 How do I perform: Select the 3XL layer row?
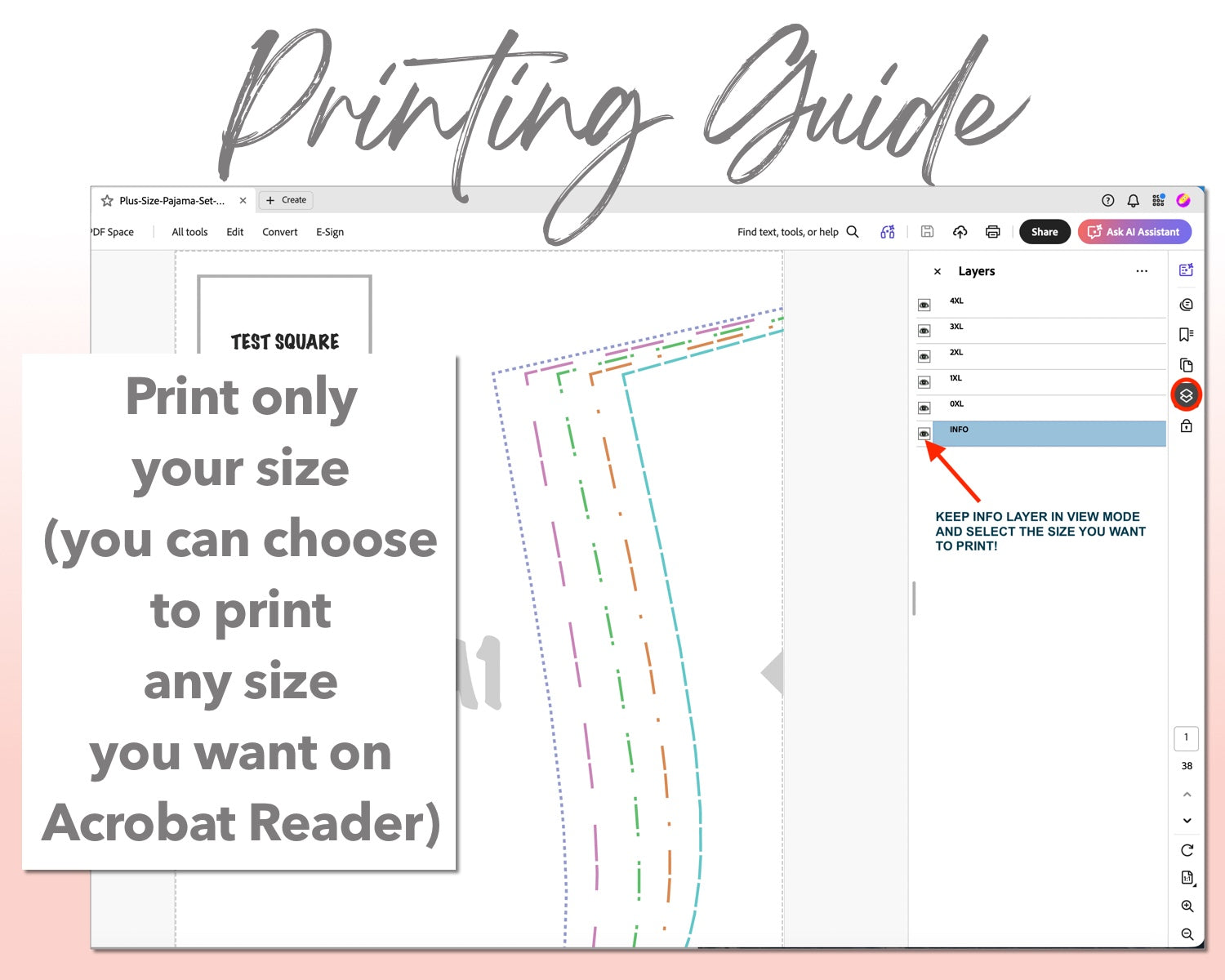pos(1049,330)
